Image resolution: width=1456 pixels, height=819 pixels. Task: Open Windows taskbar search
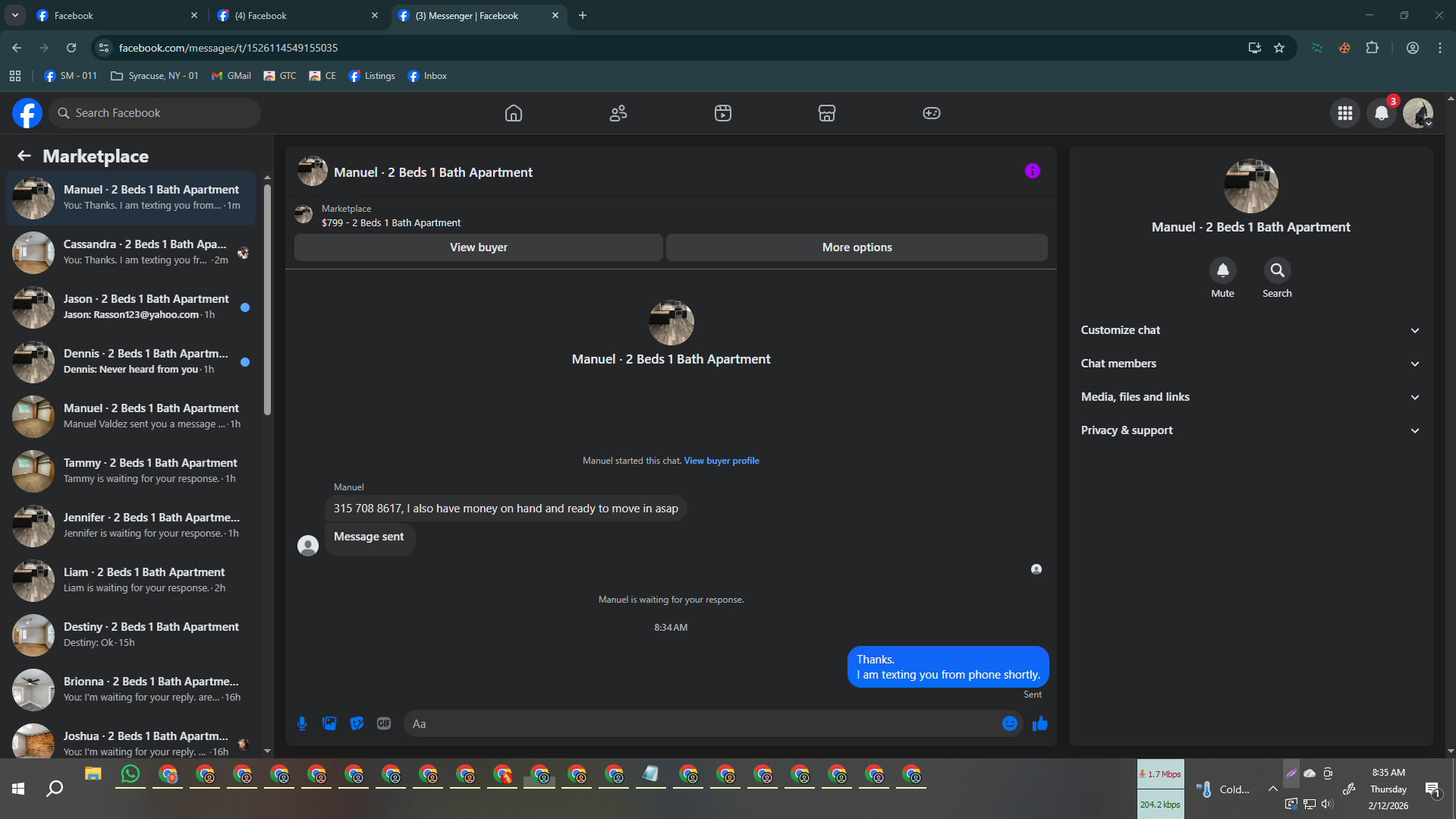pos(55,789)
